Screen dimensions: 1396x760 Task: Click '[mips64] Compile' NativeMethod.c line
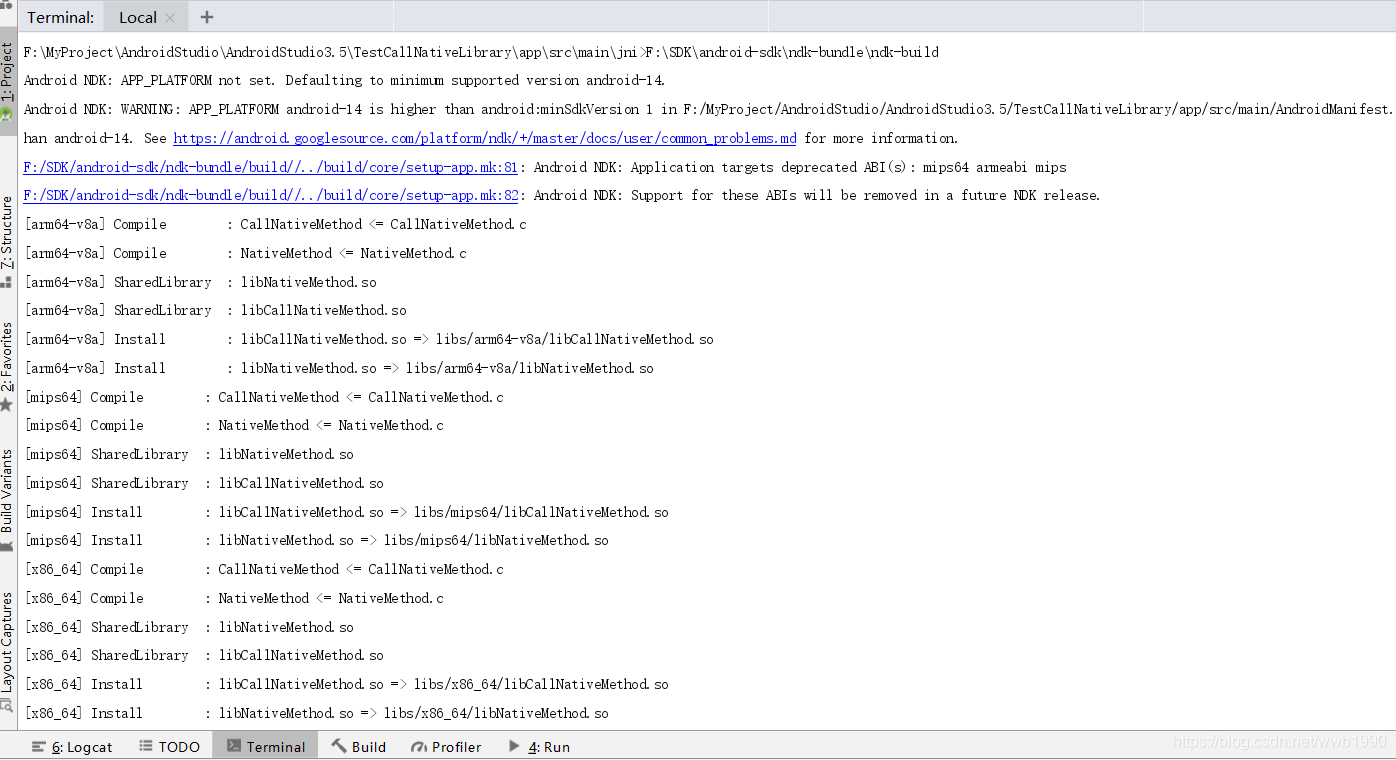[x=234, y=425]
